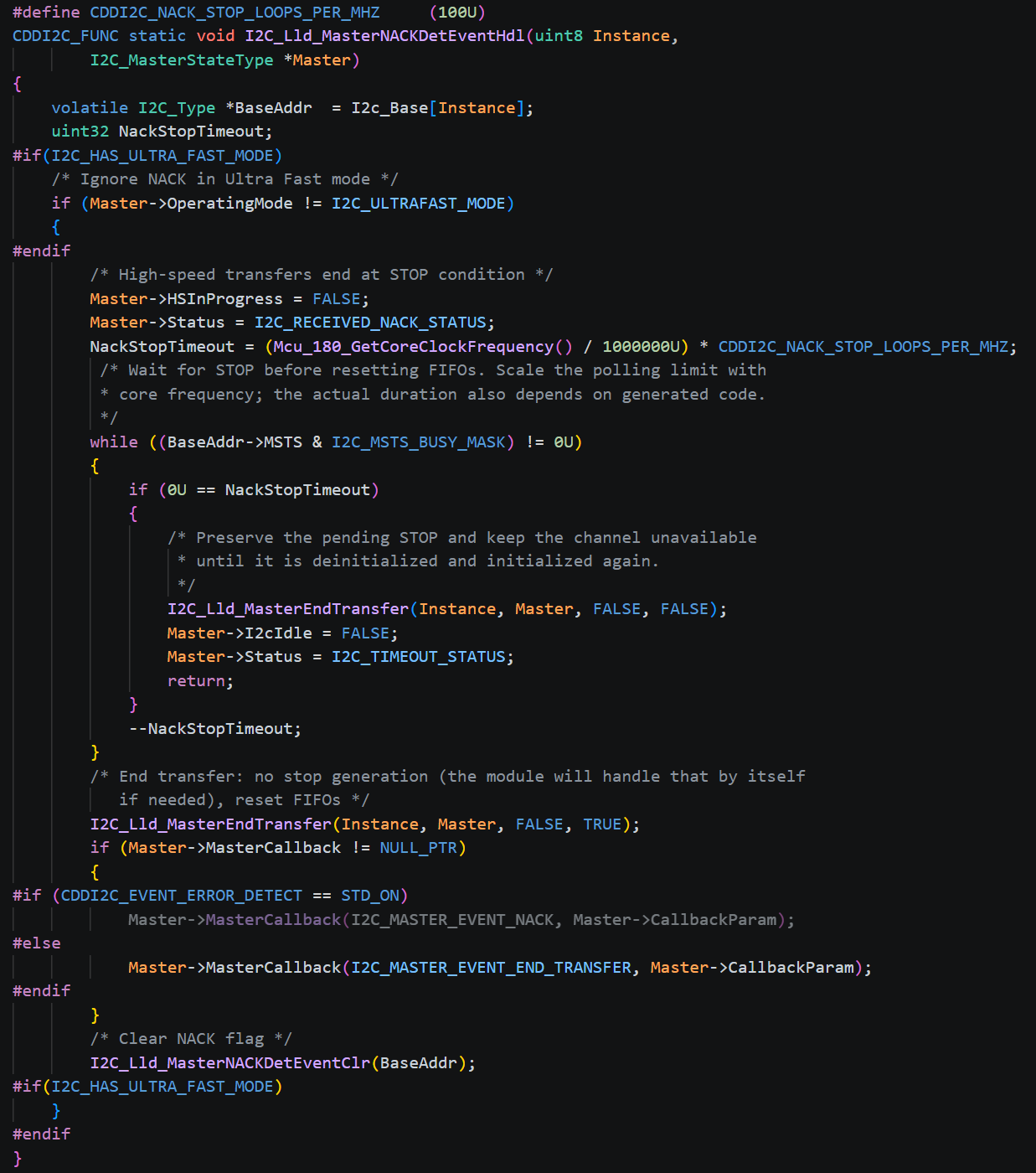Click the CDDI2C_FUNC macro
The height and width of the screenshot is (1173, 1036).
click(x=65, y=36)
